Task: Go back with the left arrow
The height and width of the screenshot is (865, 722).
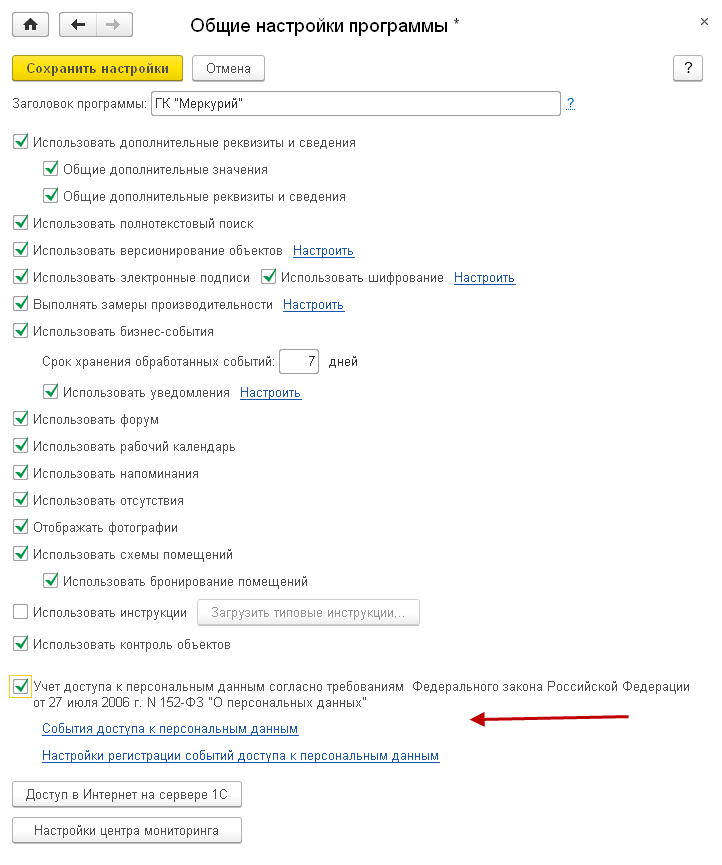Action: click(x=79, y=24)
